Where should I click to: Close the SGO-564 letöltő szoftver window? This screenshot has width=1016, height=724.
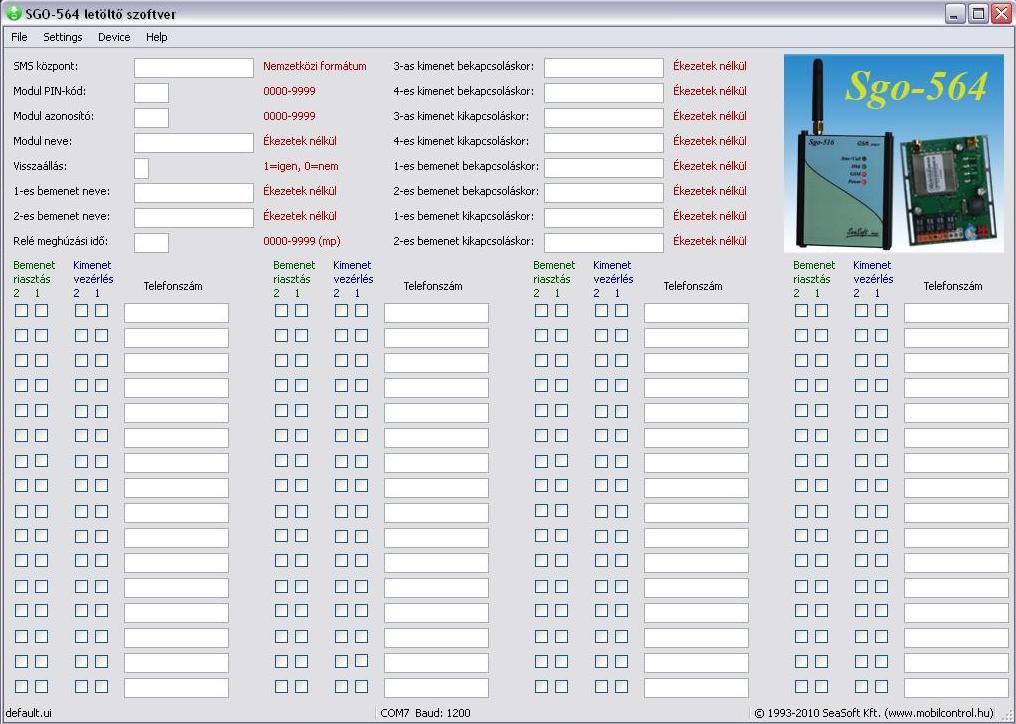tap(1001, 14)
